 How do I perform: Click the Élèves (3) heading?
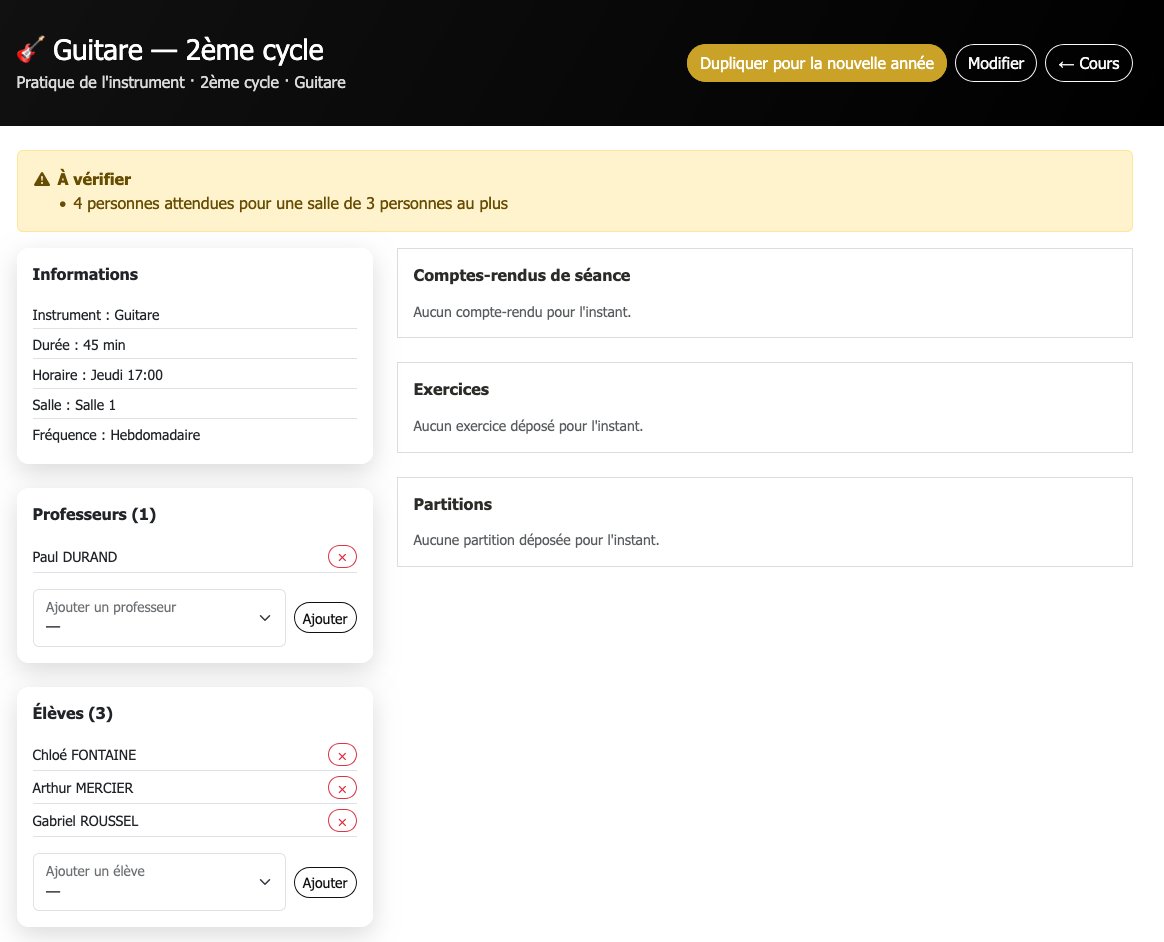pyautogui.click(x=73, y=713)
